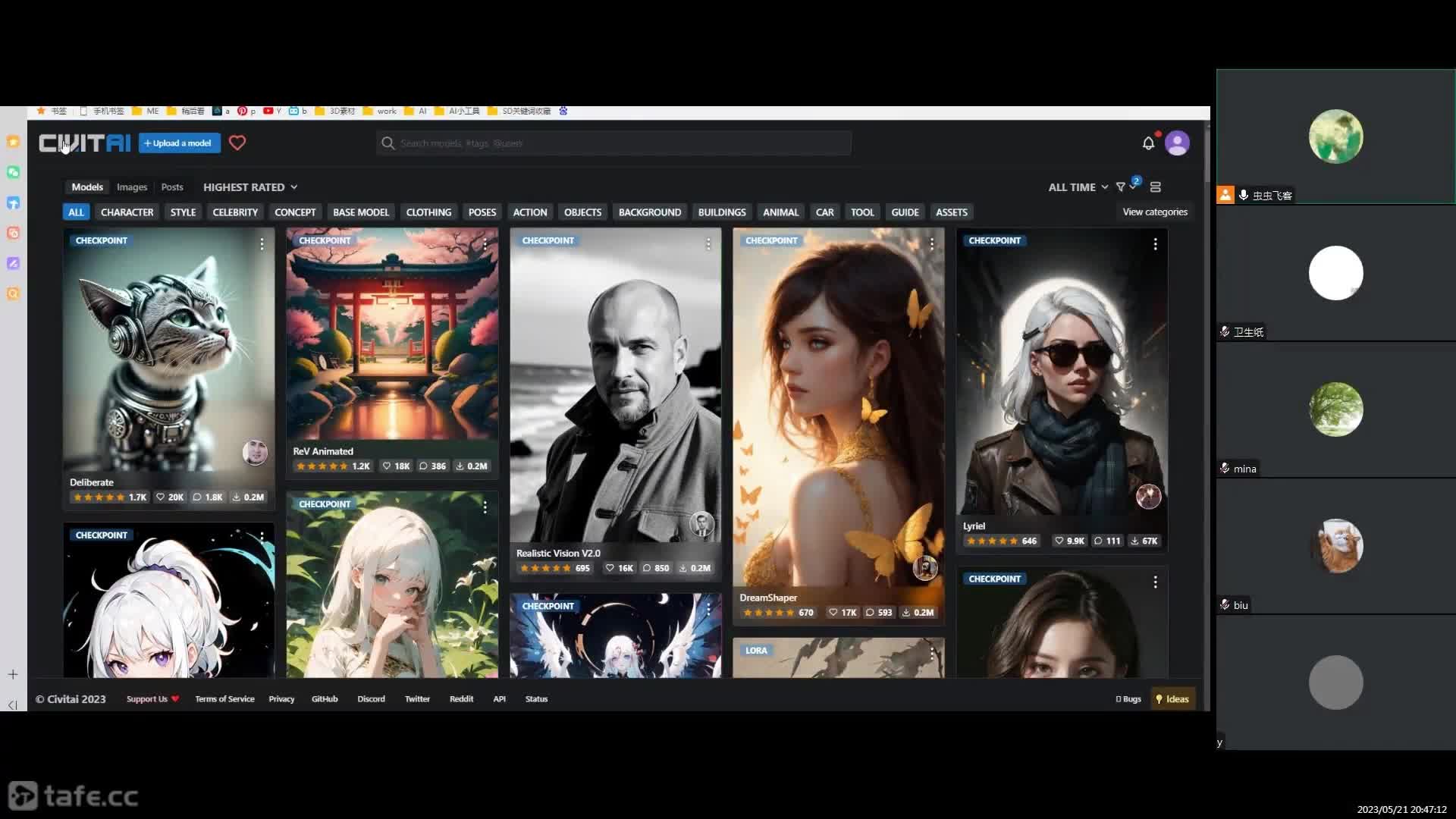Click the Bilibili bookmark icon
Image resolution: width=1456 pixels, height=819 pixels.
pos(293,111)
